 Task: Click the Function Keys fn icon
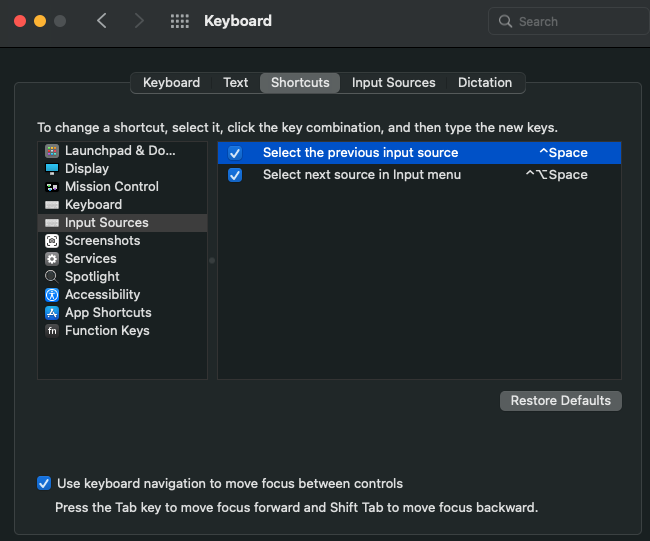click(x=52, y=331)
